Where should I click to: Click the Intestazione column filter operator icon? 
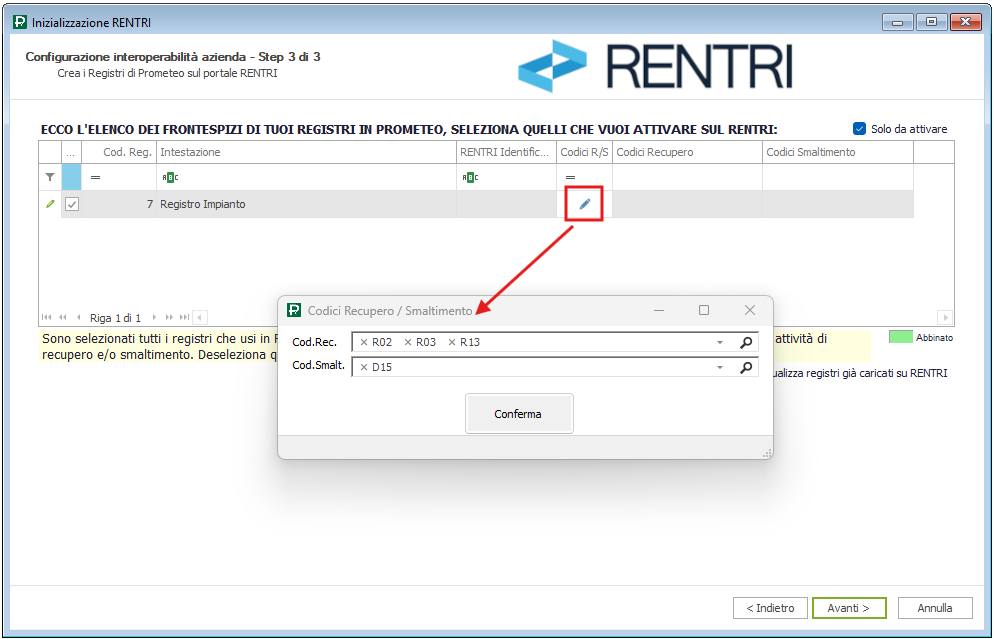pyautogui.click(x=169, y=177)
